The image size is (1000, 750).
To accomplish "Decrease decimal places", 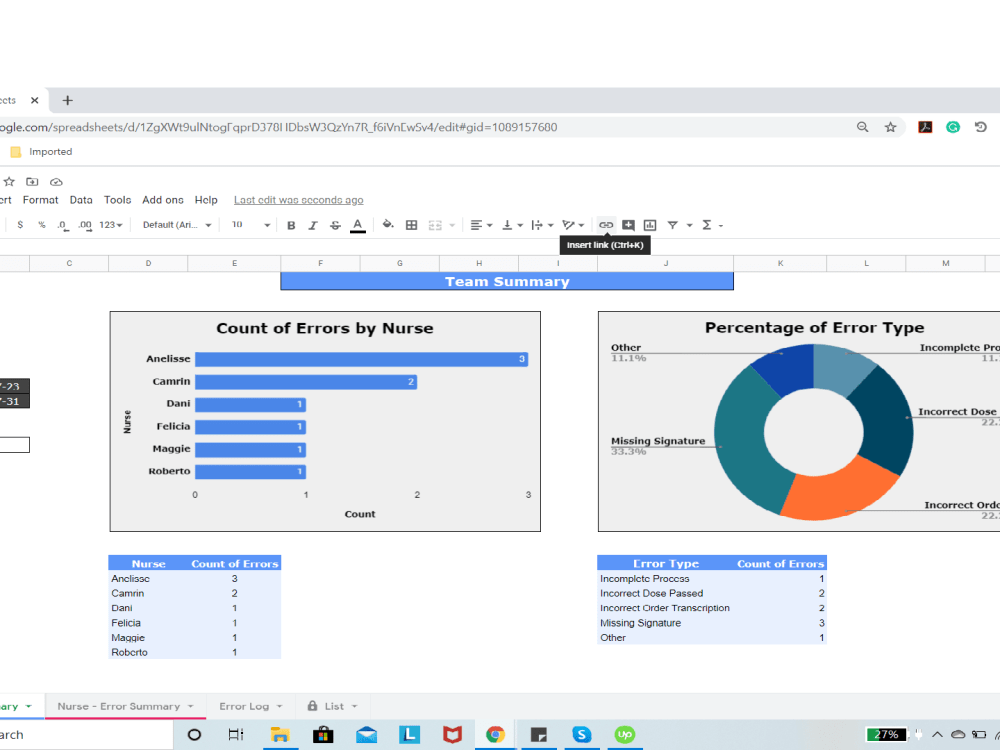I will [62, 225].
